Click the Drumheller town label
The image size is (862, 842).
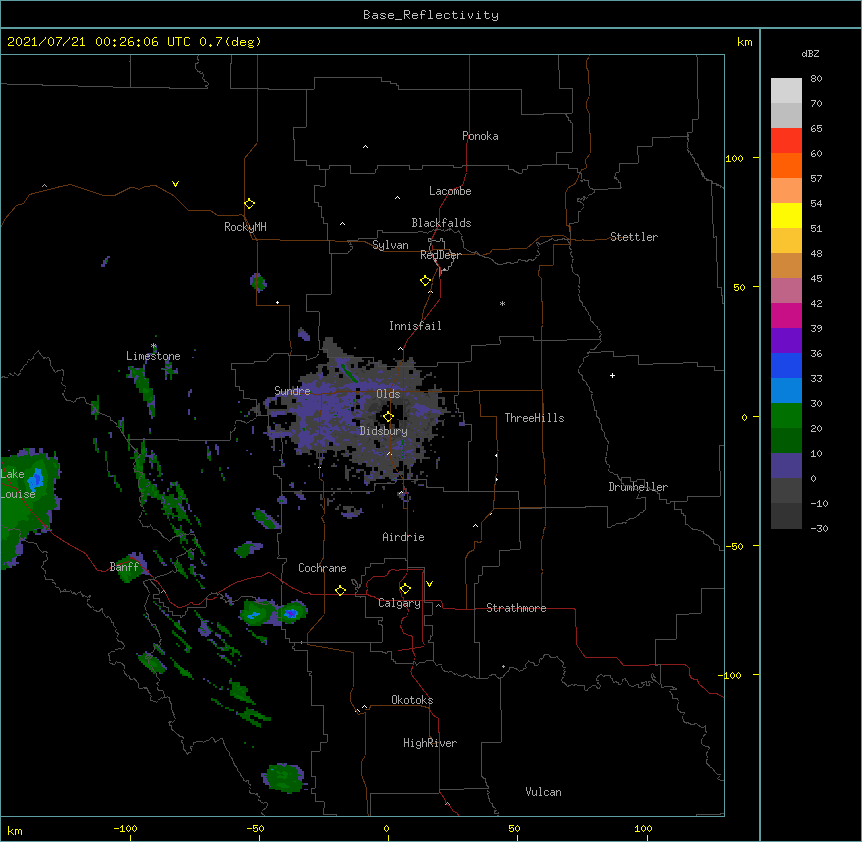pyautogui.click(x=638, y=487)
